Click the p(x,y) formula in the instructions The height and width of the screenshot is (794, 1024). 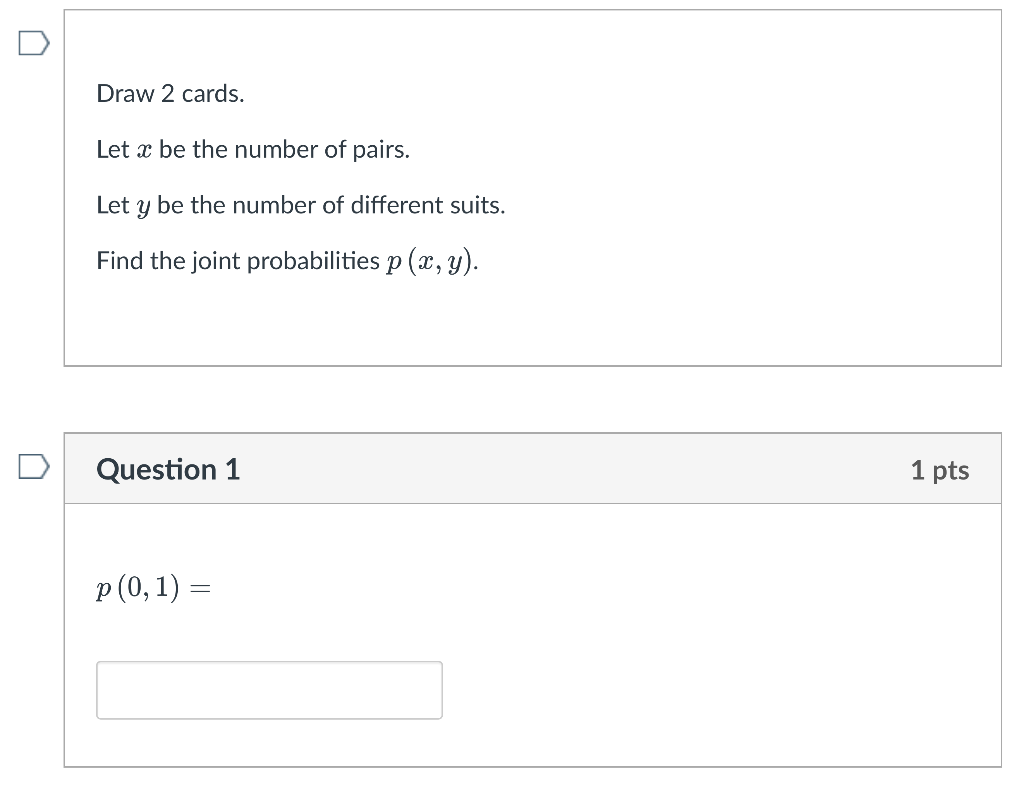tap(432, 262)
